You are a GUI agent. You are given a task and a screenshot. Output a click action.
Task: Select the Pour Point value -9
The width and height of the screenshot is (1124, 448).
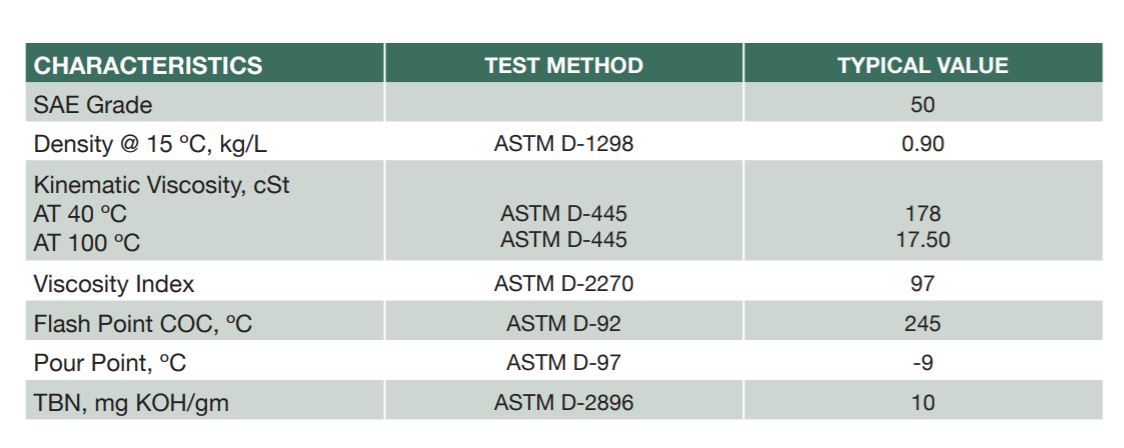pyautogui.click(x=922, y=364)
